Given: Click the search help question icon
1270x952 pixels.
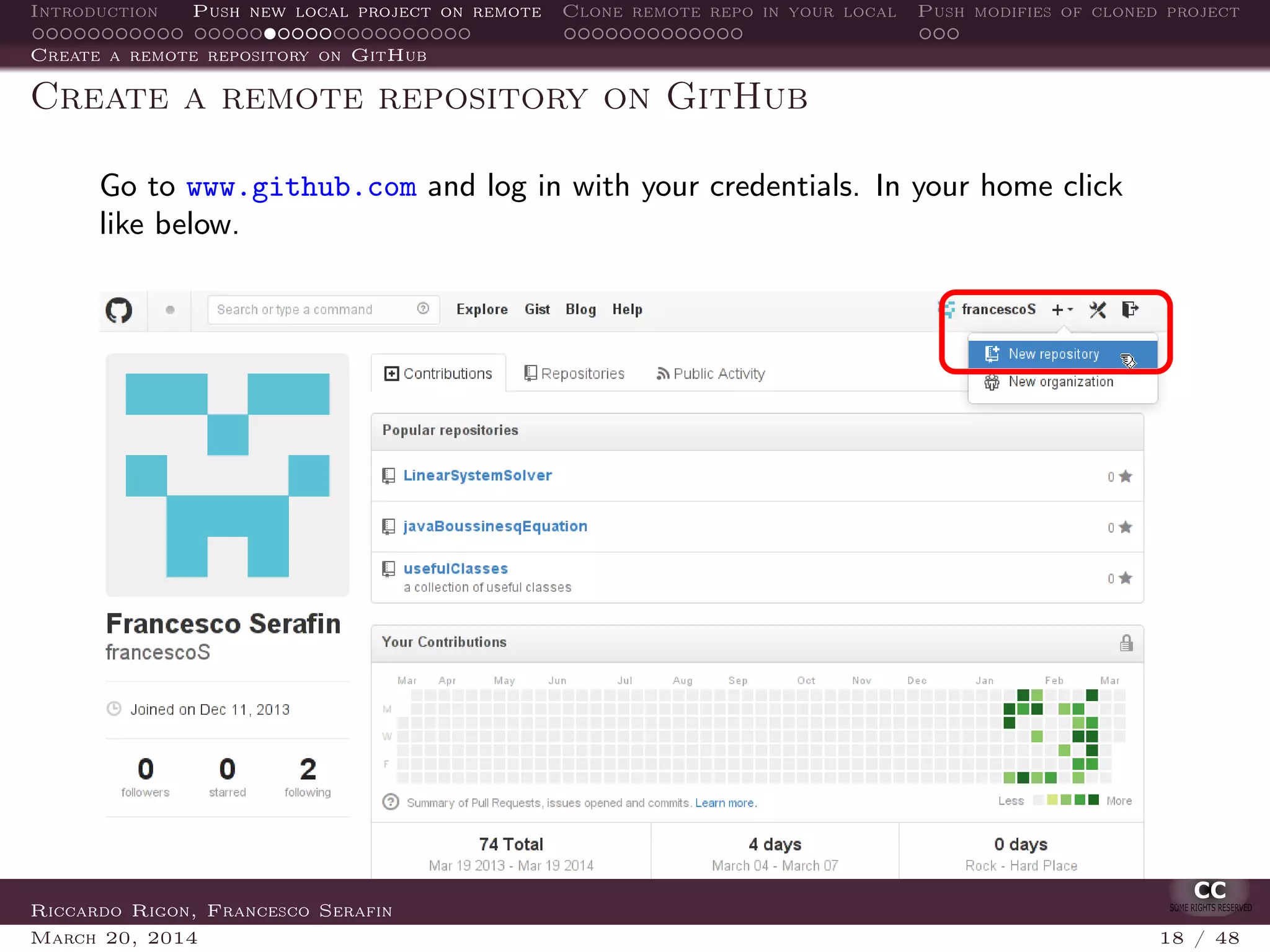Looking at the screenshot, I should tap(423, 309).
